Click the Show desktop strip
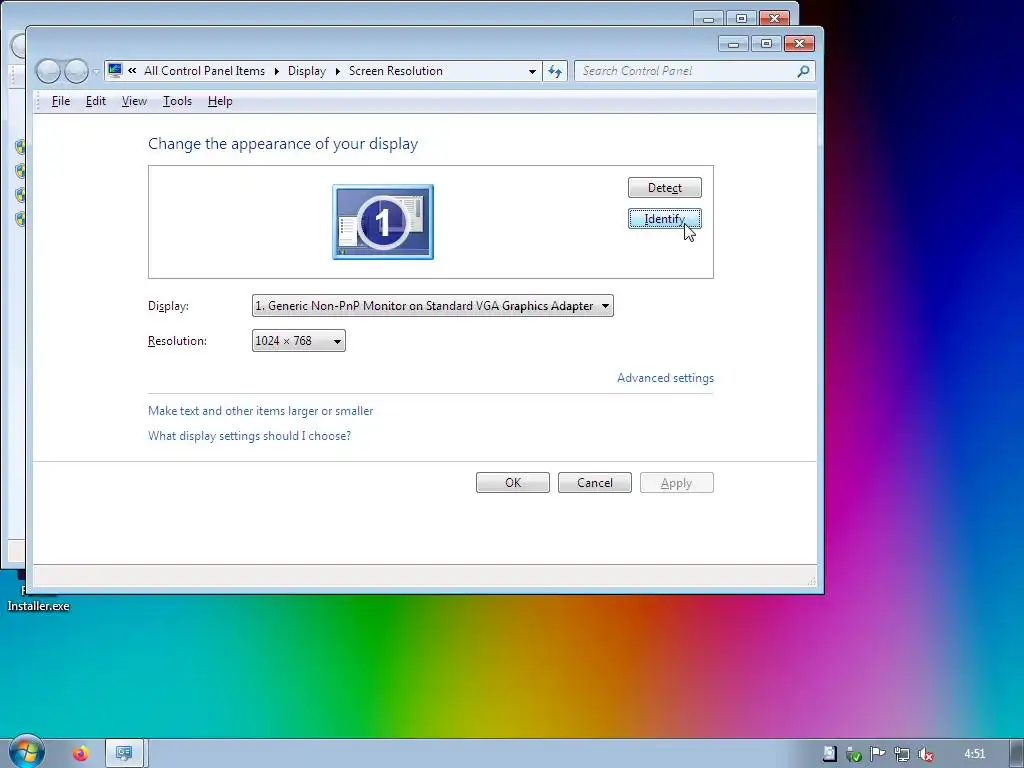 (1017, 754)
